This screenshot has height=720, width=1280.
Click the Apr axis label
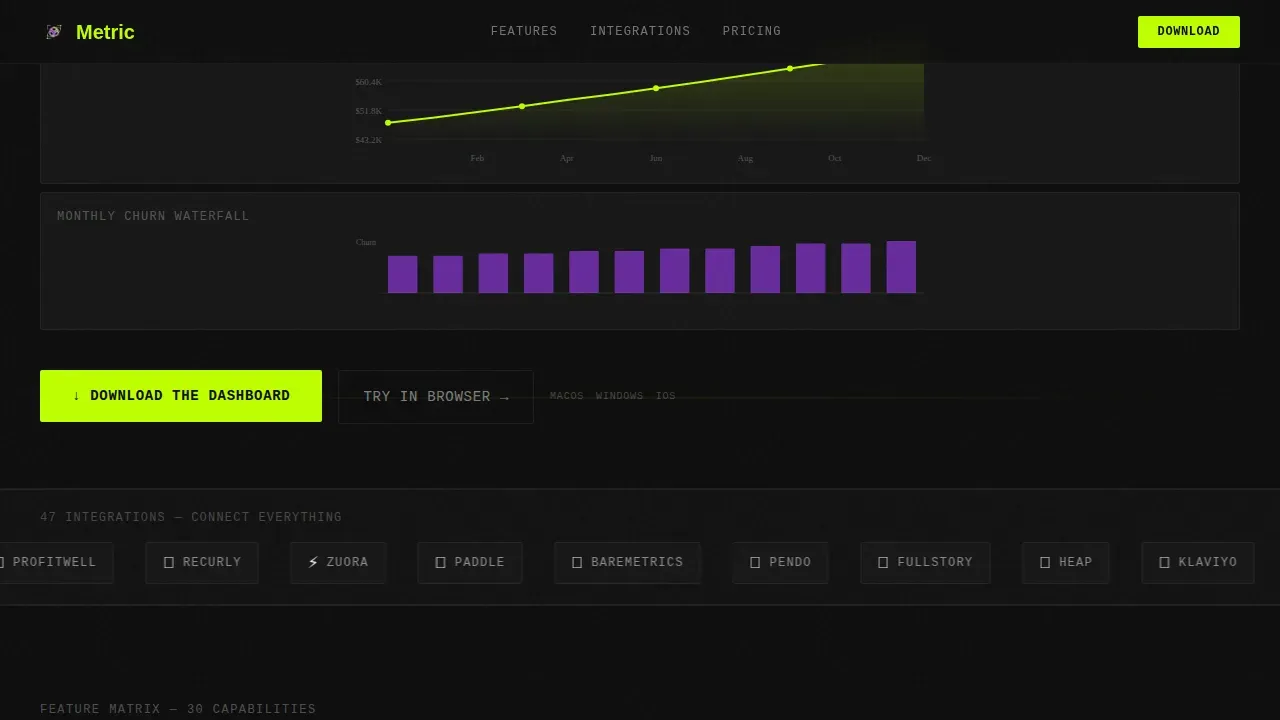(567, 158)
